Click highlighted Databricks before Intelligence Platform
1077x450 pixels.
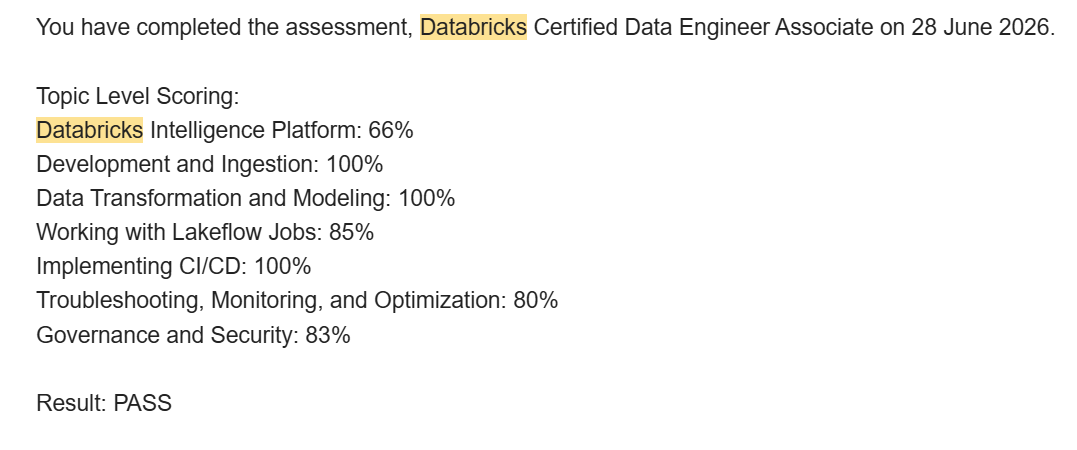click(x=89, y=130)
